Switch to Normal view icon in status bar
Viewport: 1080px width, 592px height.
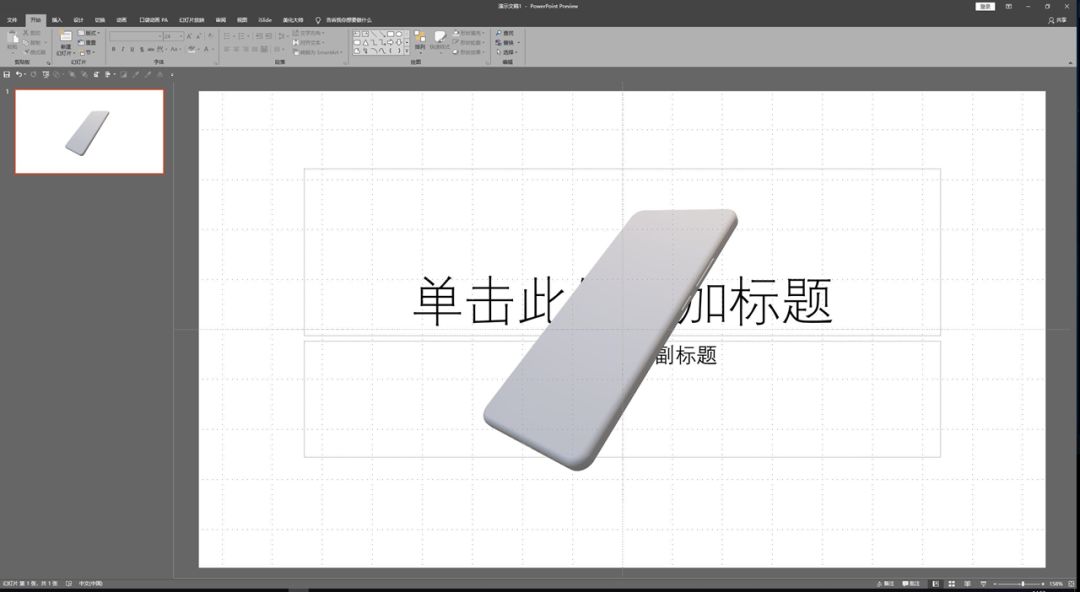tap(935, 584)
